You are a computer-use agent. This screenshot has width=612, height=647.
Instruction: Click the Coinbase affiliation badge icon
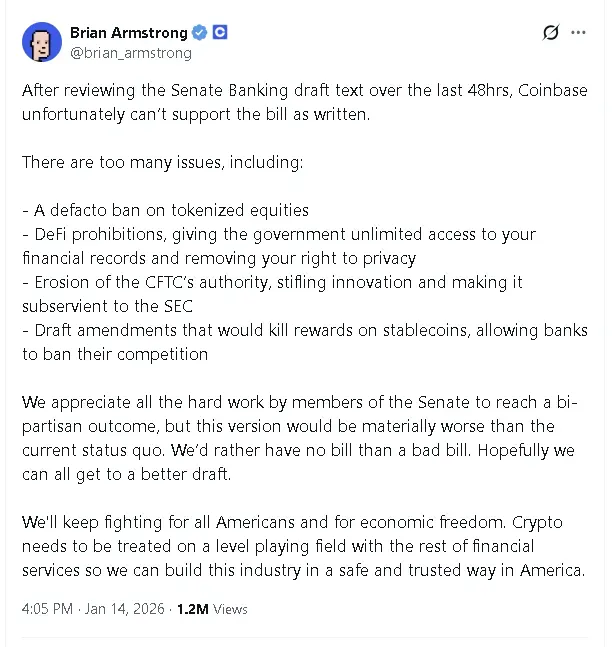tap(220, 33)
